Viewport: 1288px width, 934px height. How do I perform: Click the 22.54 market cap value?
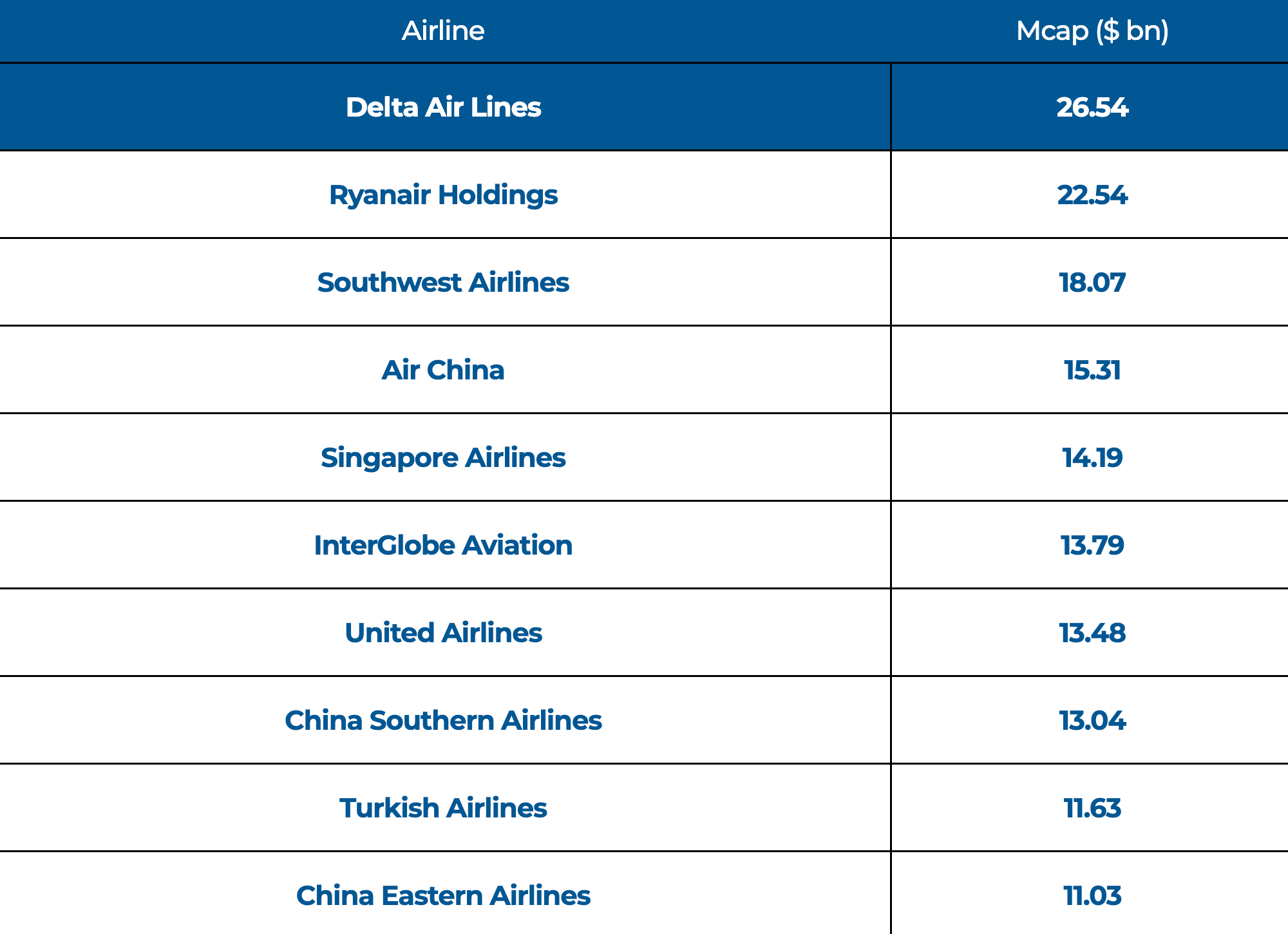1092,195
